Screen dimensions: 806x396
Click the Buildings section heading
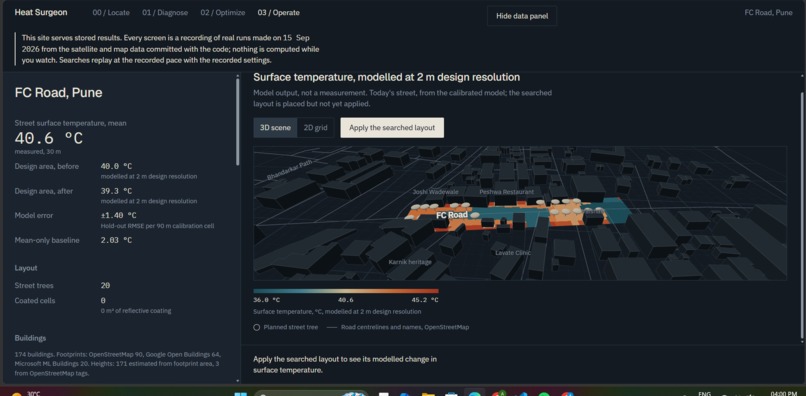(30, 338)
